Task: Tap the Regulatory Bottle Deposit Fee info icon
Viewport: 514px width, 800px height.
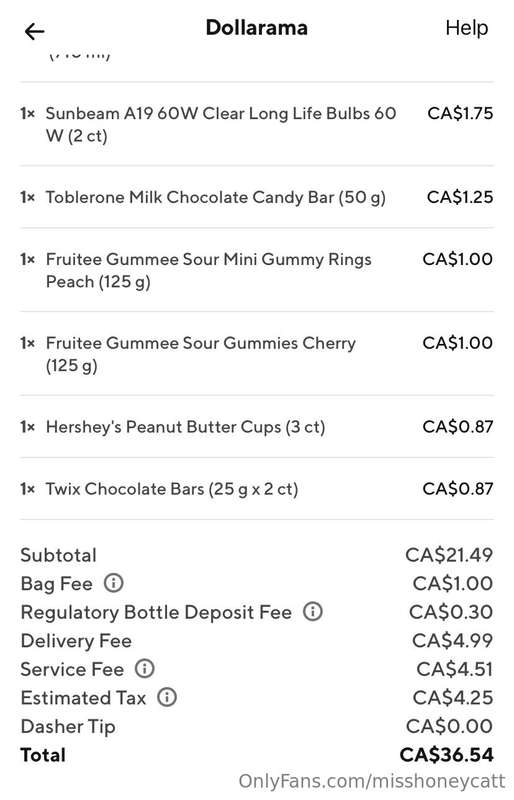Action: [x=312, y=611]
